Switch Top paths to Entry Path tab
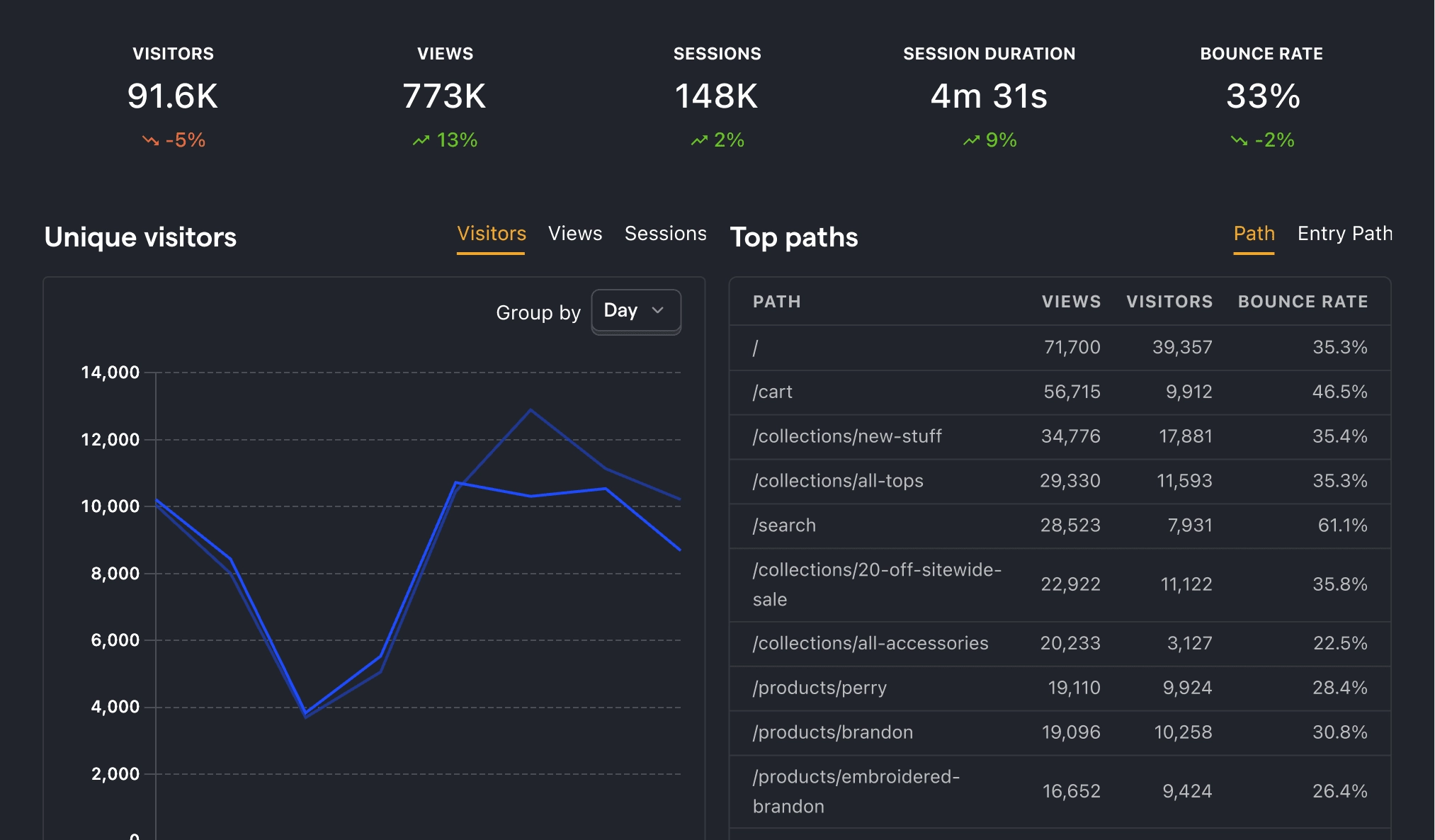Image resolution: width=1435 pixels, height=840 pixels. coord(1344,234)
